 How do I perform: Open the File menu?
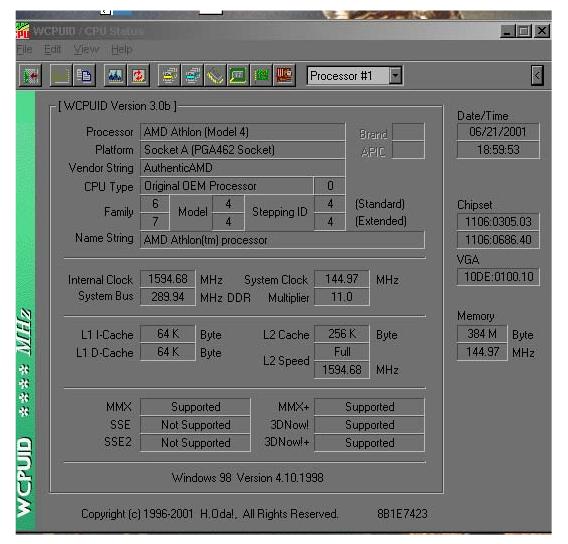click(24, 50)
